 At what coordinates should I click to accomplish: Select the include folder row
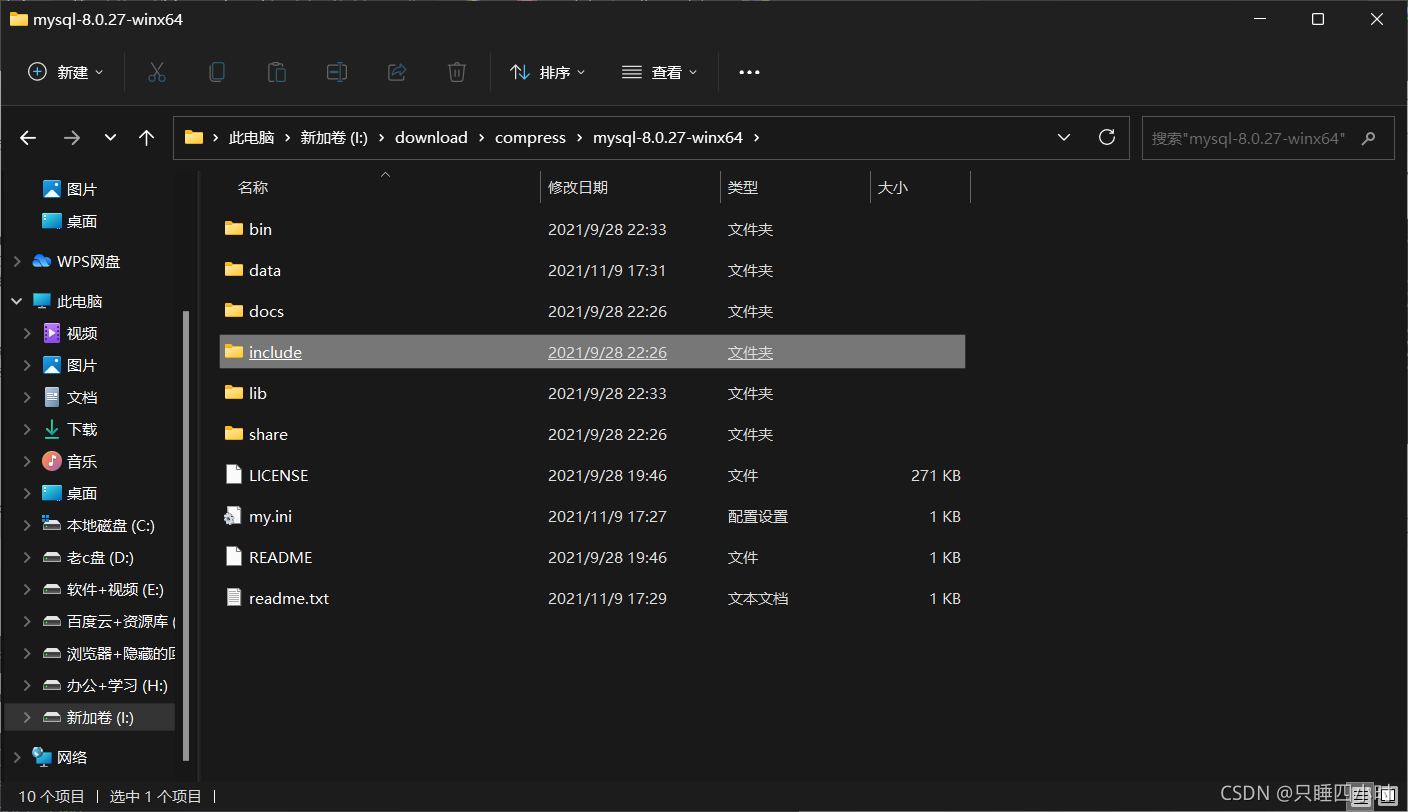point(592,352)
